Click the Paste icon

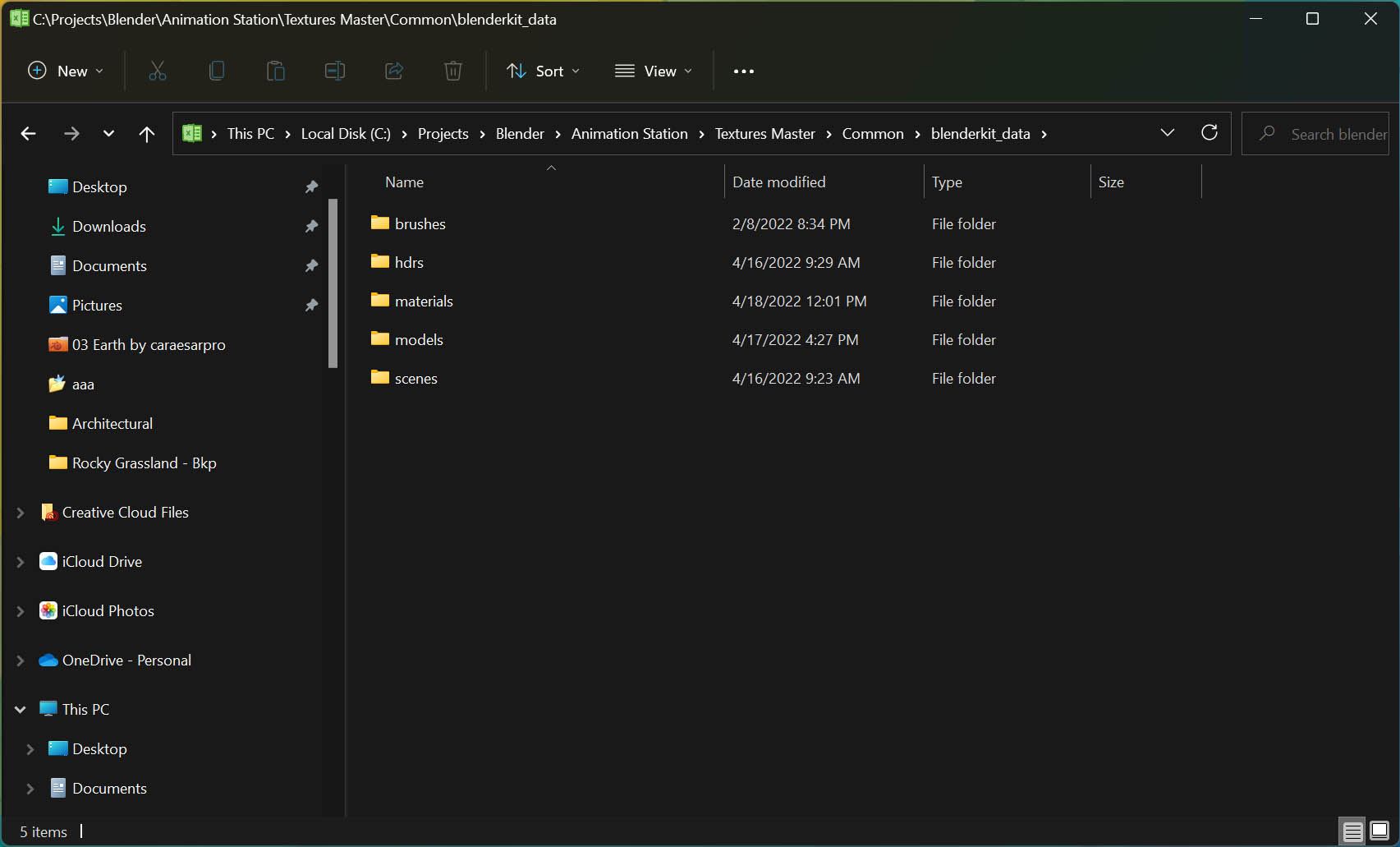click(x=276, y=71)
